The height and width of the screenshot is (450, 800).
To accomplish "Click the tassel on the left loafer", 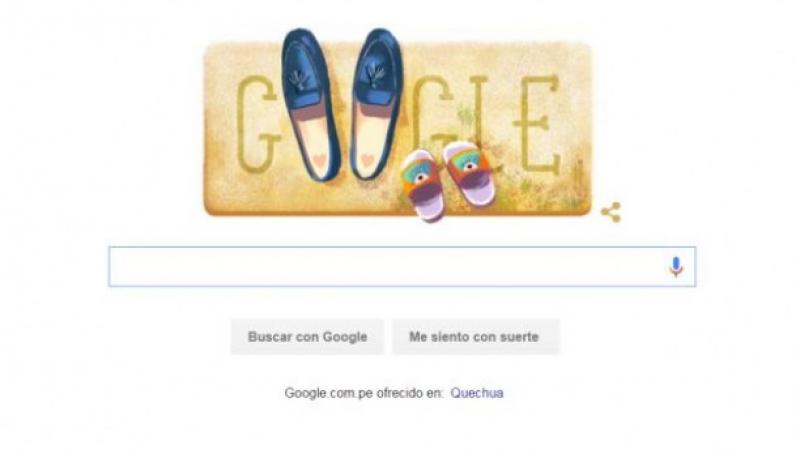I will pos(297,79).
